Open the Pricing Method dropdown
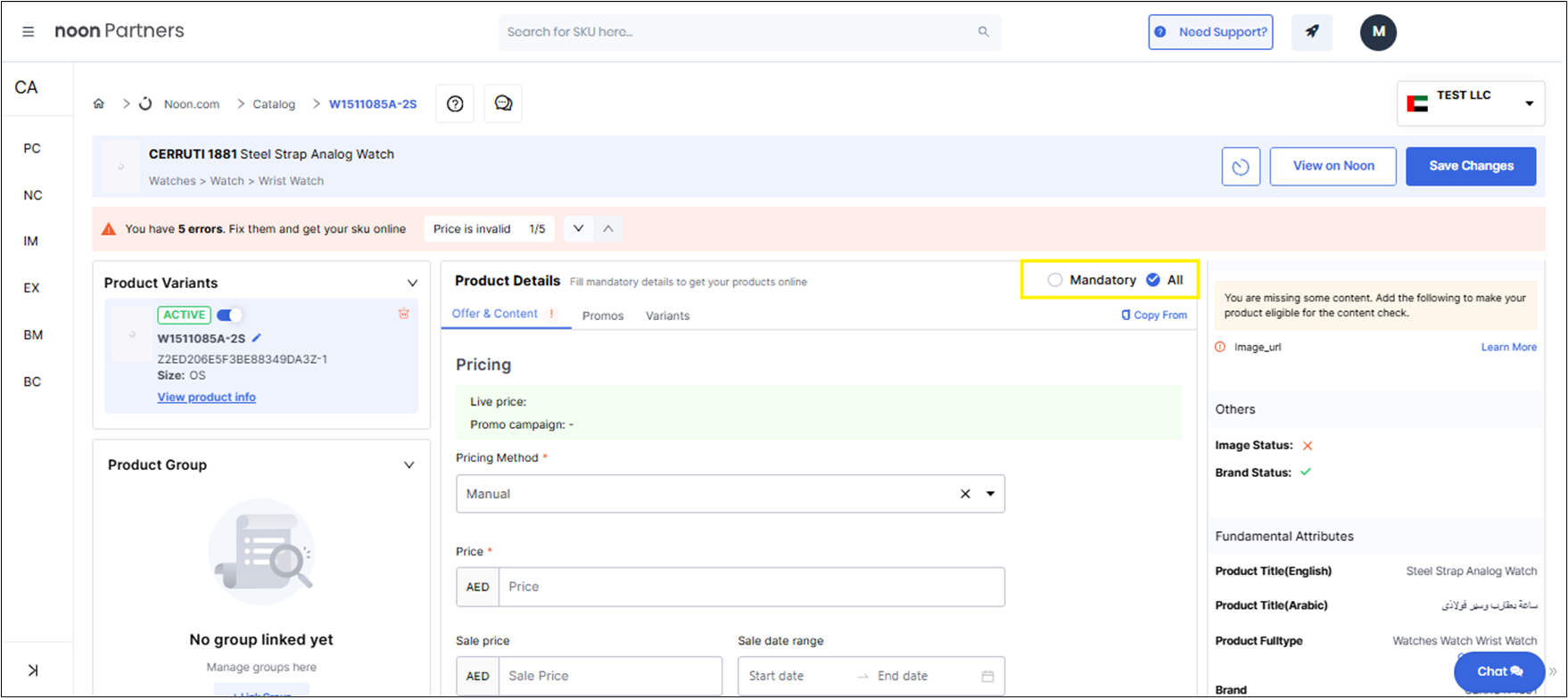The width and height of the screenshot is (1568, 698). (x=990, y=494)
